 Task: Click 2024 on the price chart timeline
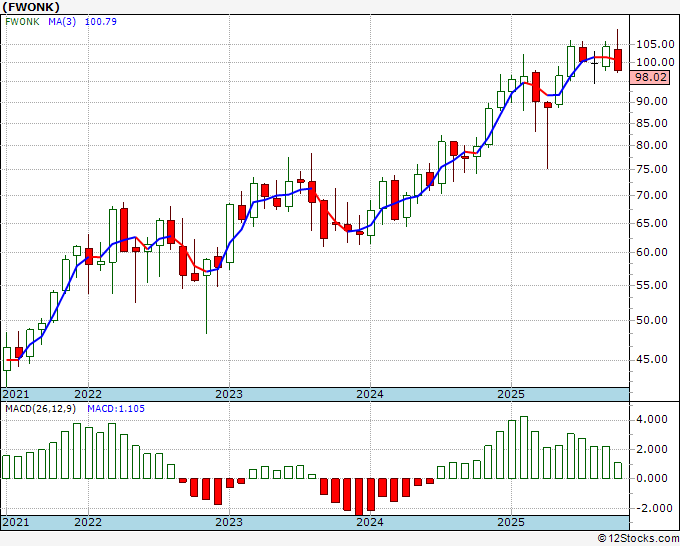pos(370,394)
